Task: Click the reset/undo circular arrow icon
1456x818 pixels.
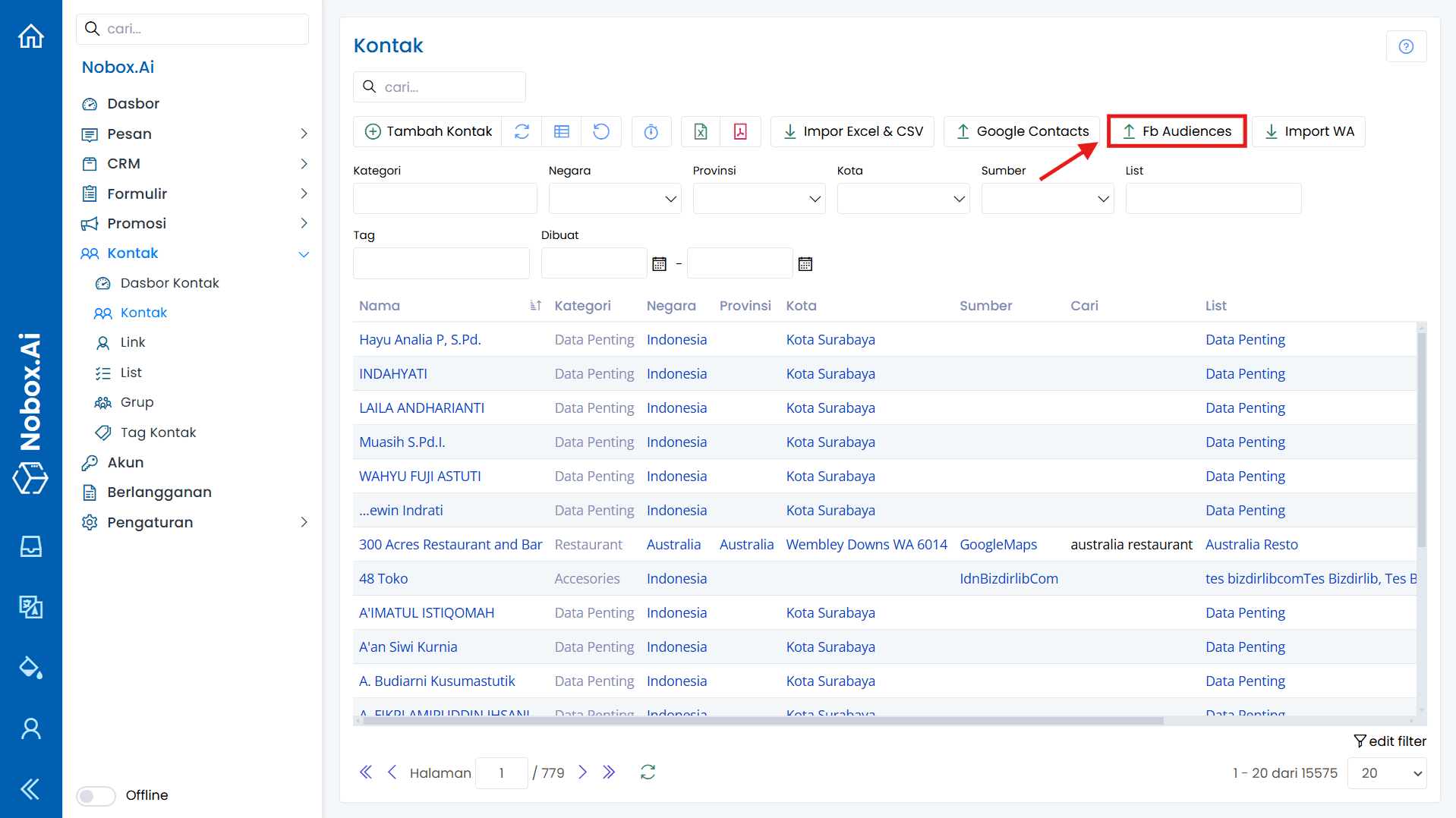Action: (601, 131)
